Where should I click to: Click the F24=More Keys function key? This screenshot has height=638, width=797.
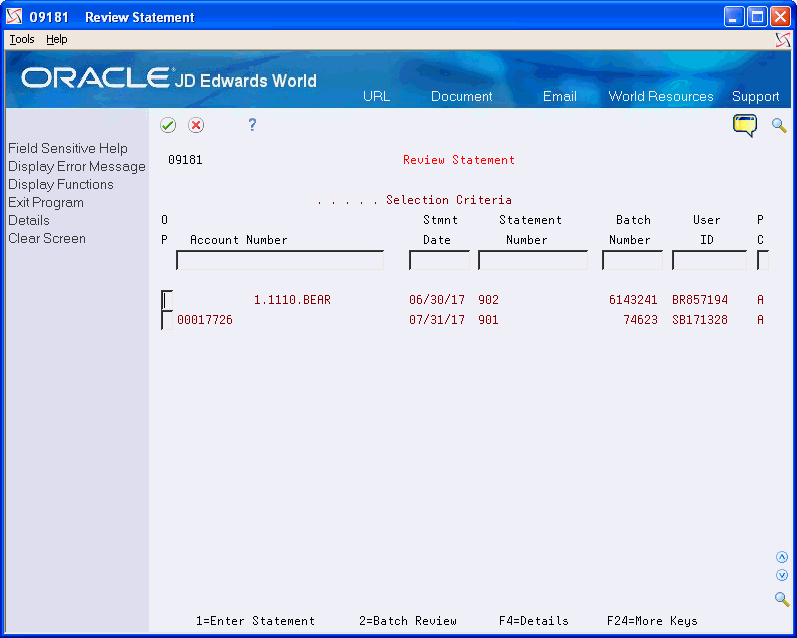click(x=652, y=621)
